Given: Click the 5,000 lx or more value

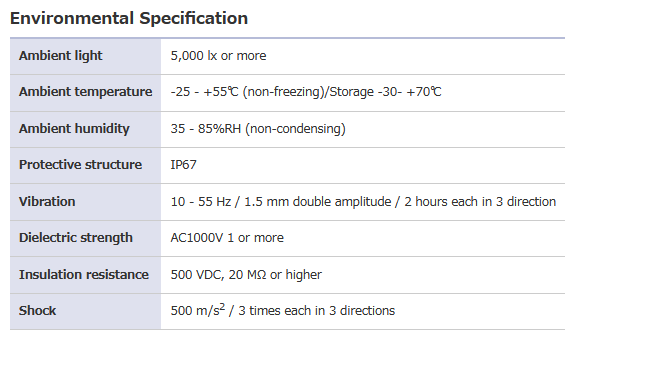Looking at the screenshot, I should click(218, 56).
